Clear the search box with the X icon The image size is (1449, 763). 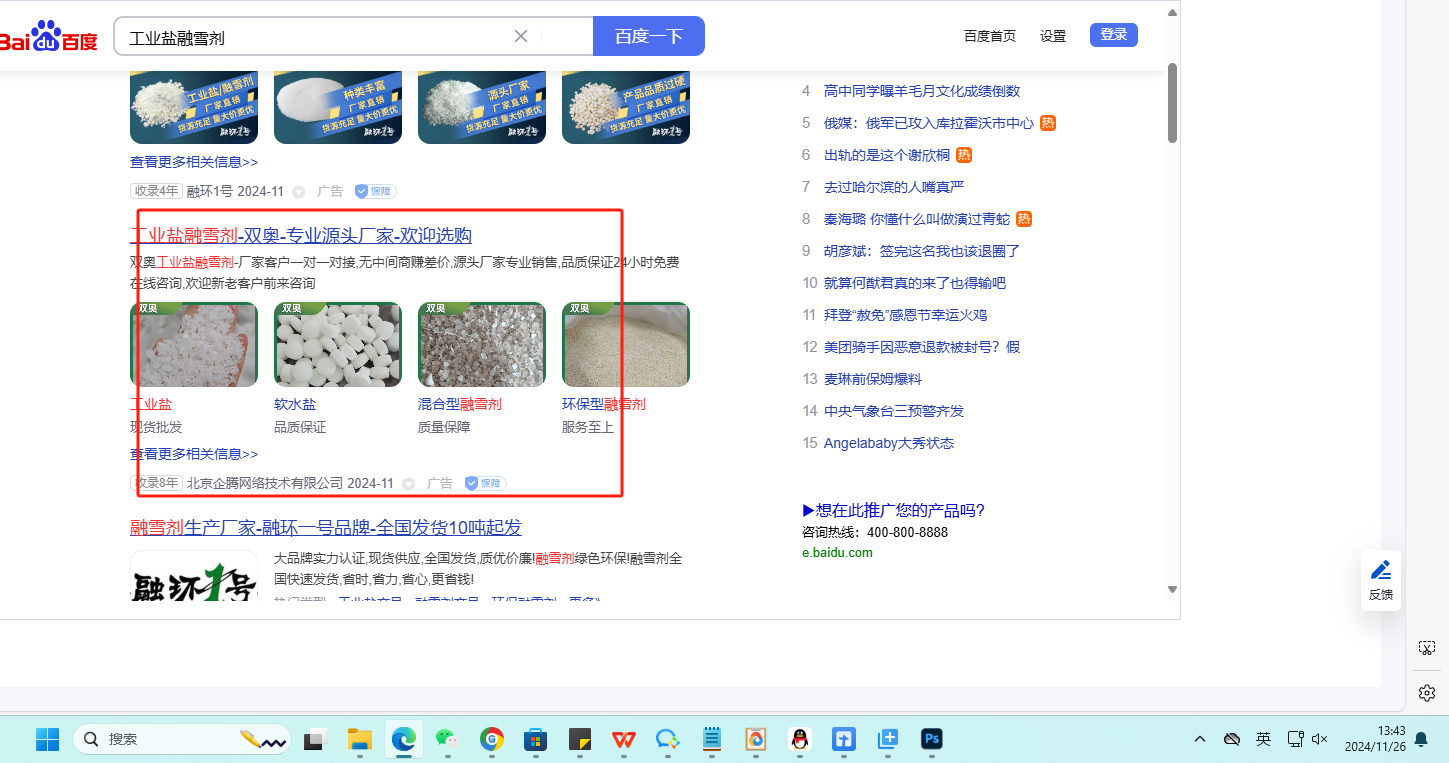[521, 36]
